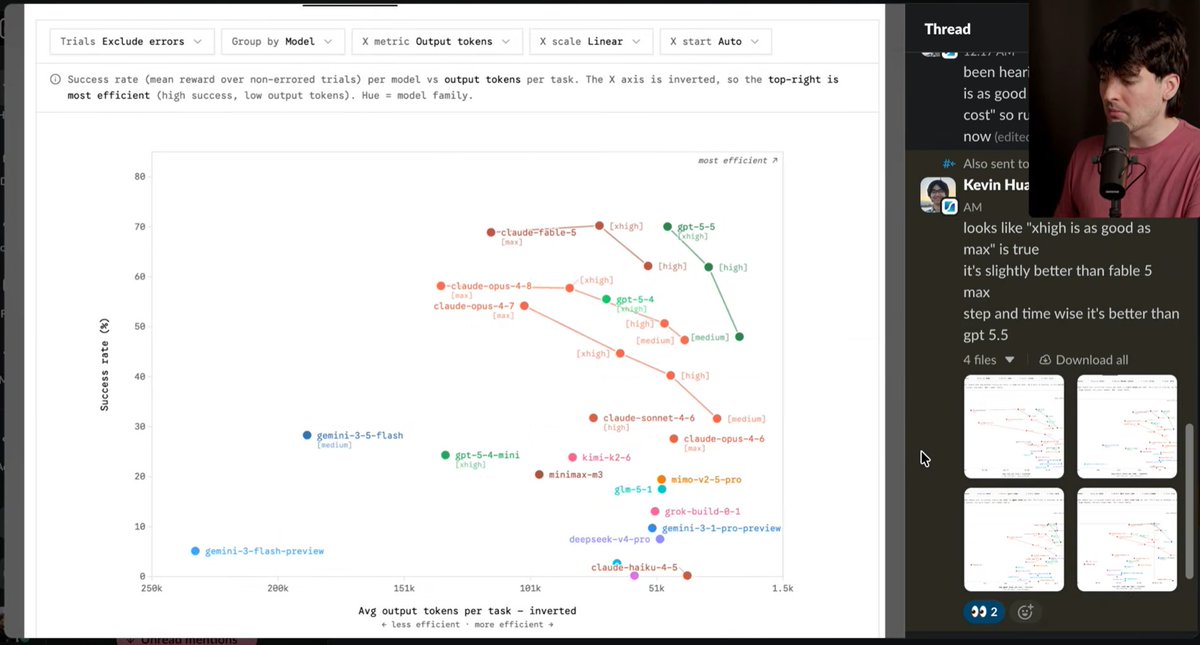Click the gpt-5-4 xhigh data point
Screen dimensions: 1200x645
tap(606, 299)
